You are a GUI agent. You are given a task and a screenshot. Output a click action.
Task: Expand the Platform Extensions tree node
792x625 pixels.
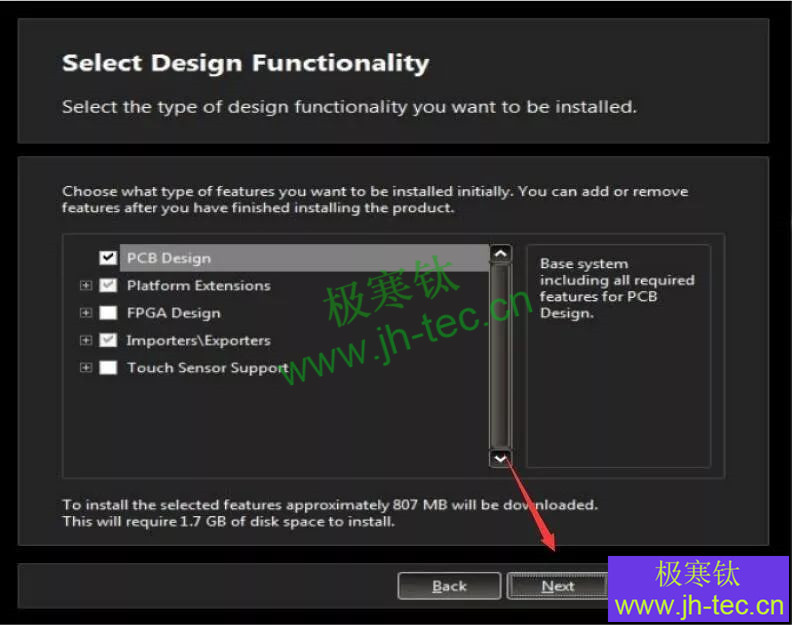point(86,285)
